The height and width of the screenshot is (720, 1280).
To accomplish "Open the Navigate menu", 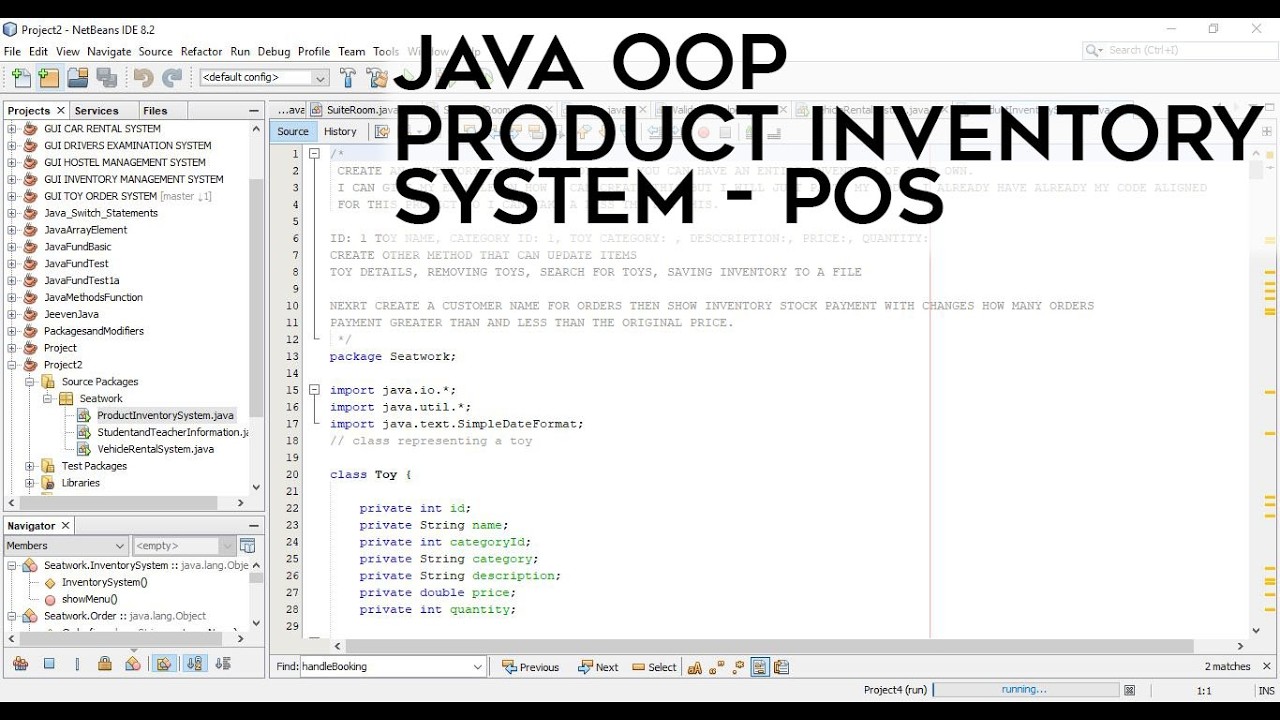I will pyautogui.click(x=109, y=51).
